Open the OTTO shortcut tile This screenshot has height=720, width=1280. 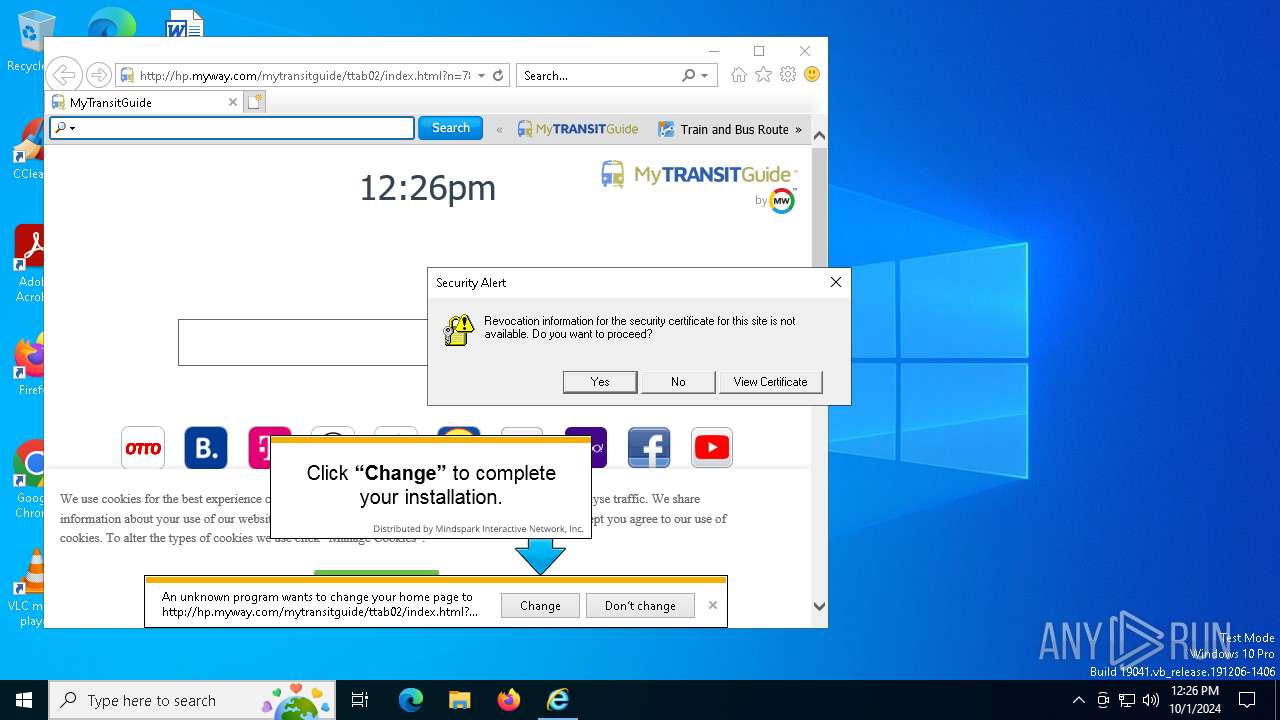143,448
